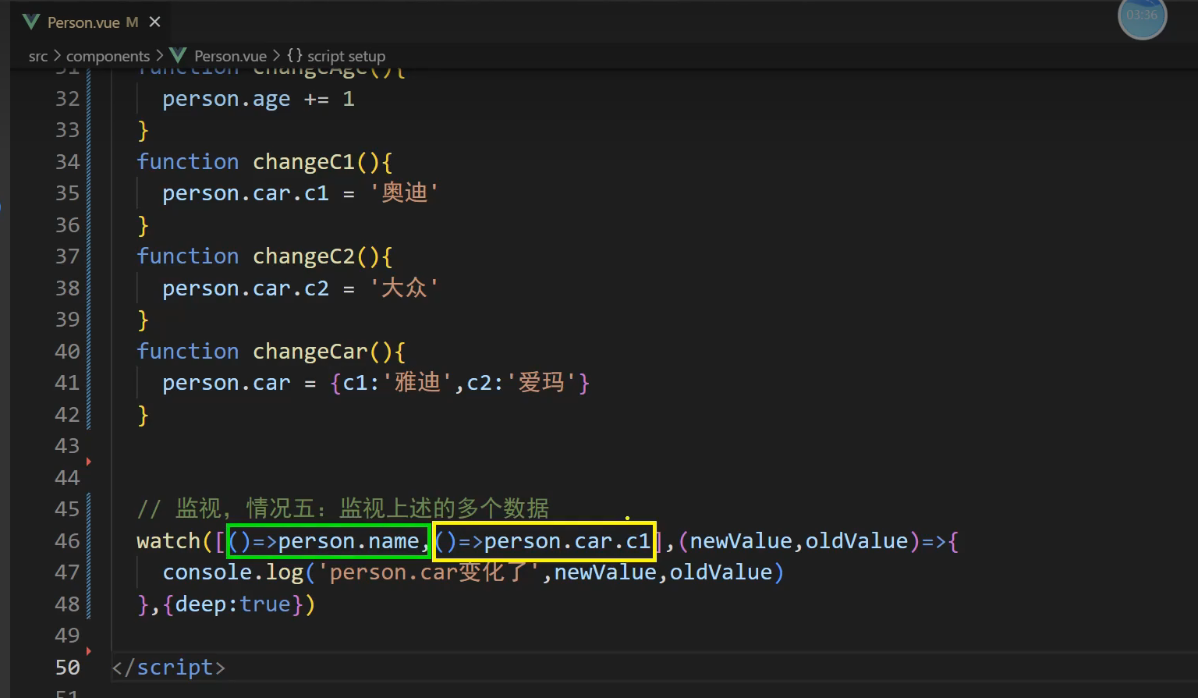The width and height of the screenshot is (1198, 700).
Task: Click '()=>person.name' in the watch array
Action: tap(324, 542)
